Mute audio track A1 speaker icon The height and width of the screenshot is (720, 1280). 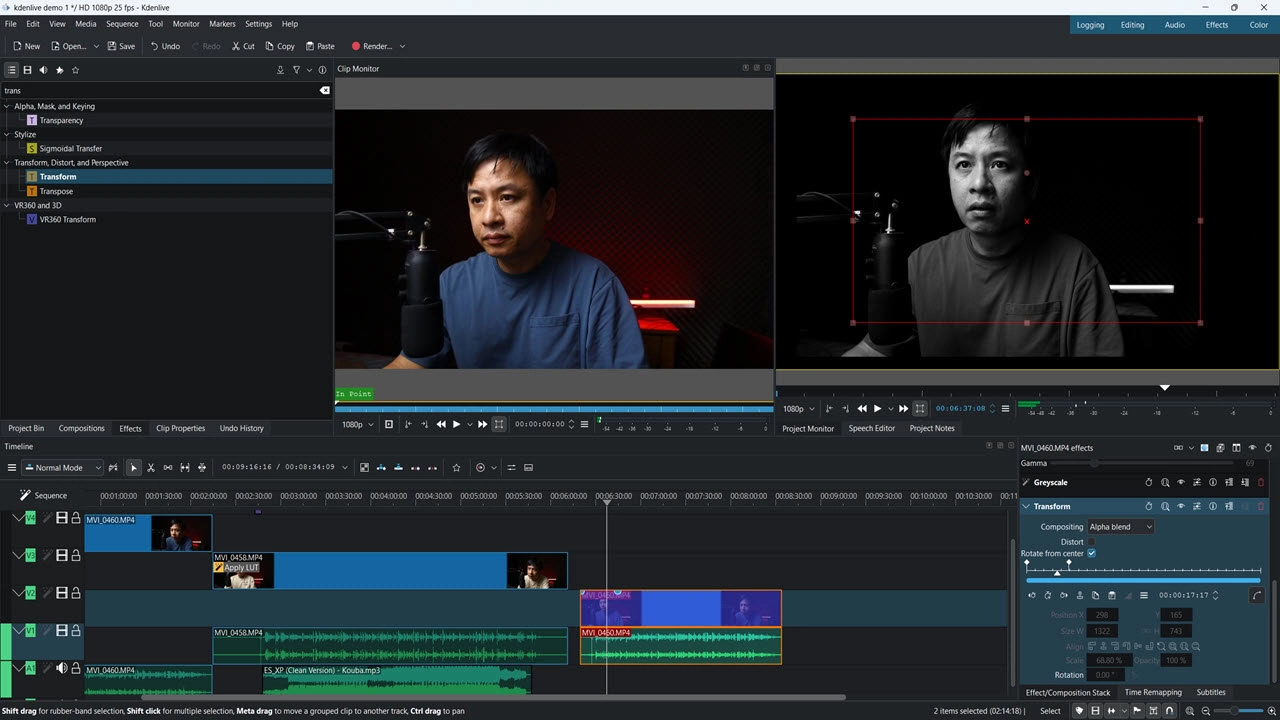tap(61, 668)
